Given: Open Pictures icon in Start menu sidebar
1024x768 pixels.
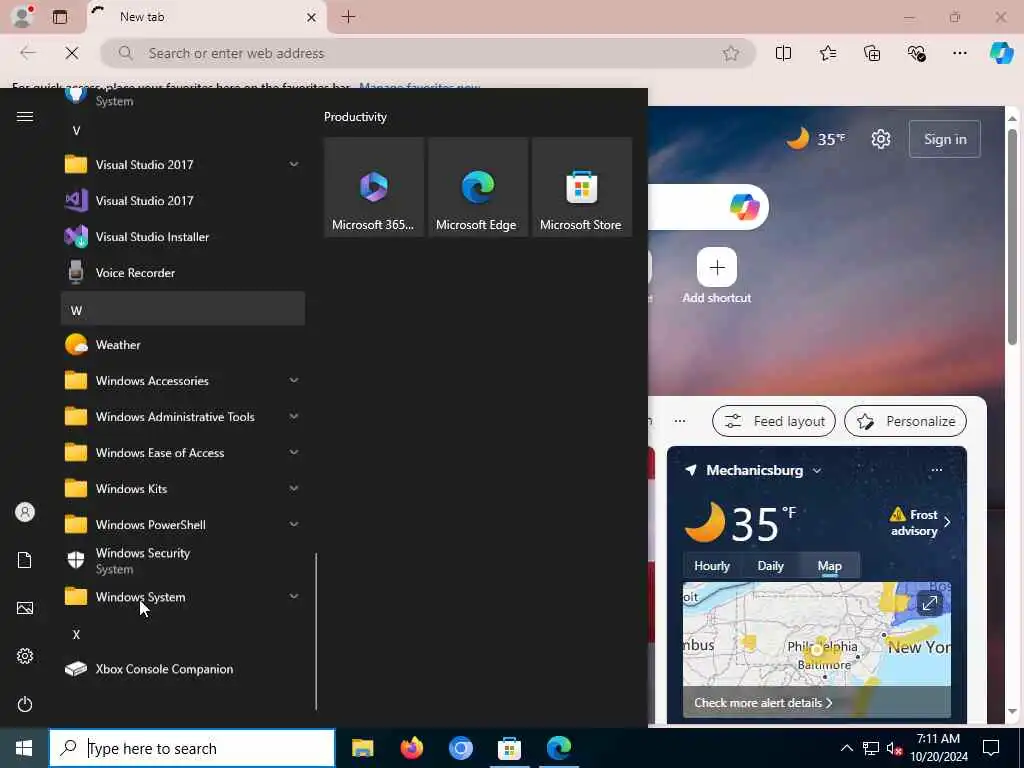Looking at the screenshot, I should [x=25, y=608].
